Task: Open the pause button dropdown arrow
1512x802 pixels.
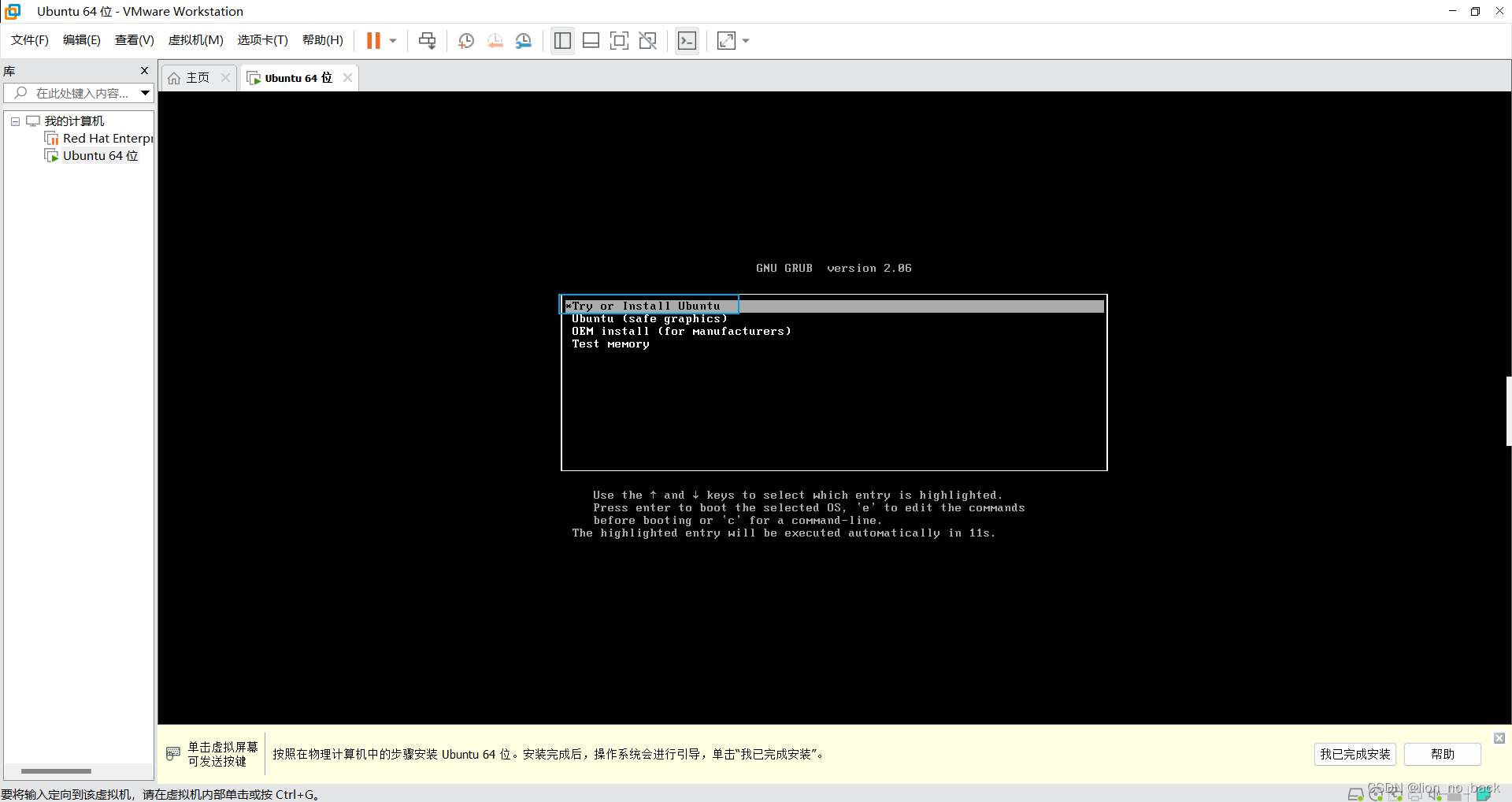Action: [x=391, y=40]
